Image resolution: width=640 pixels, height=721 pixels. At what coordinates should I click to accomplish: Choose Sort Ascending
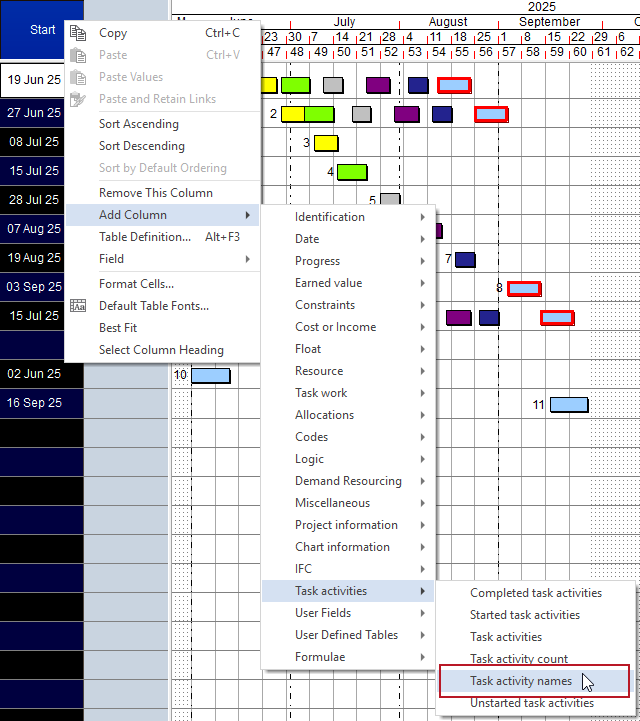pos(163,124)
